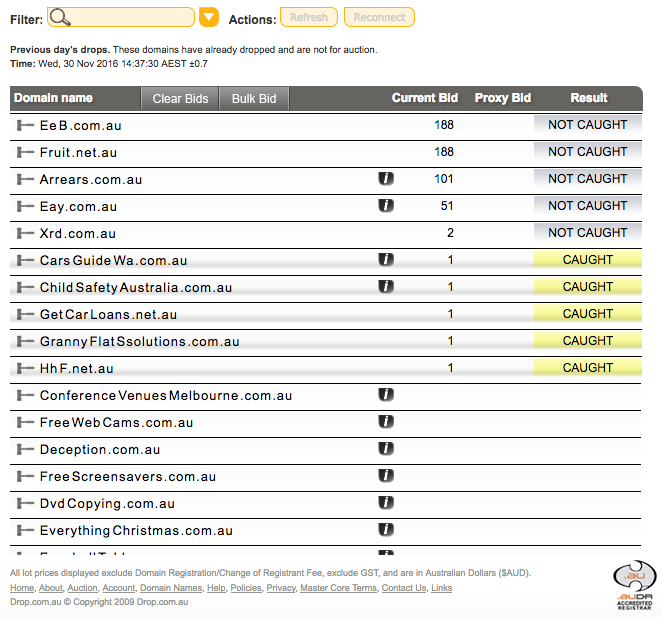
Task: Open info icon for EverythingChristmas.com.au
Action: [x=386, y=530]
